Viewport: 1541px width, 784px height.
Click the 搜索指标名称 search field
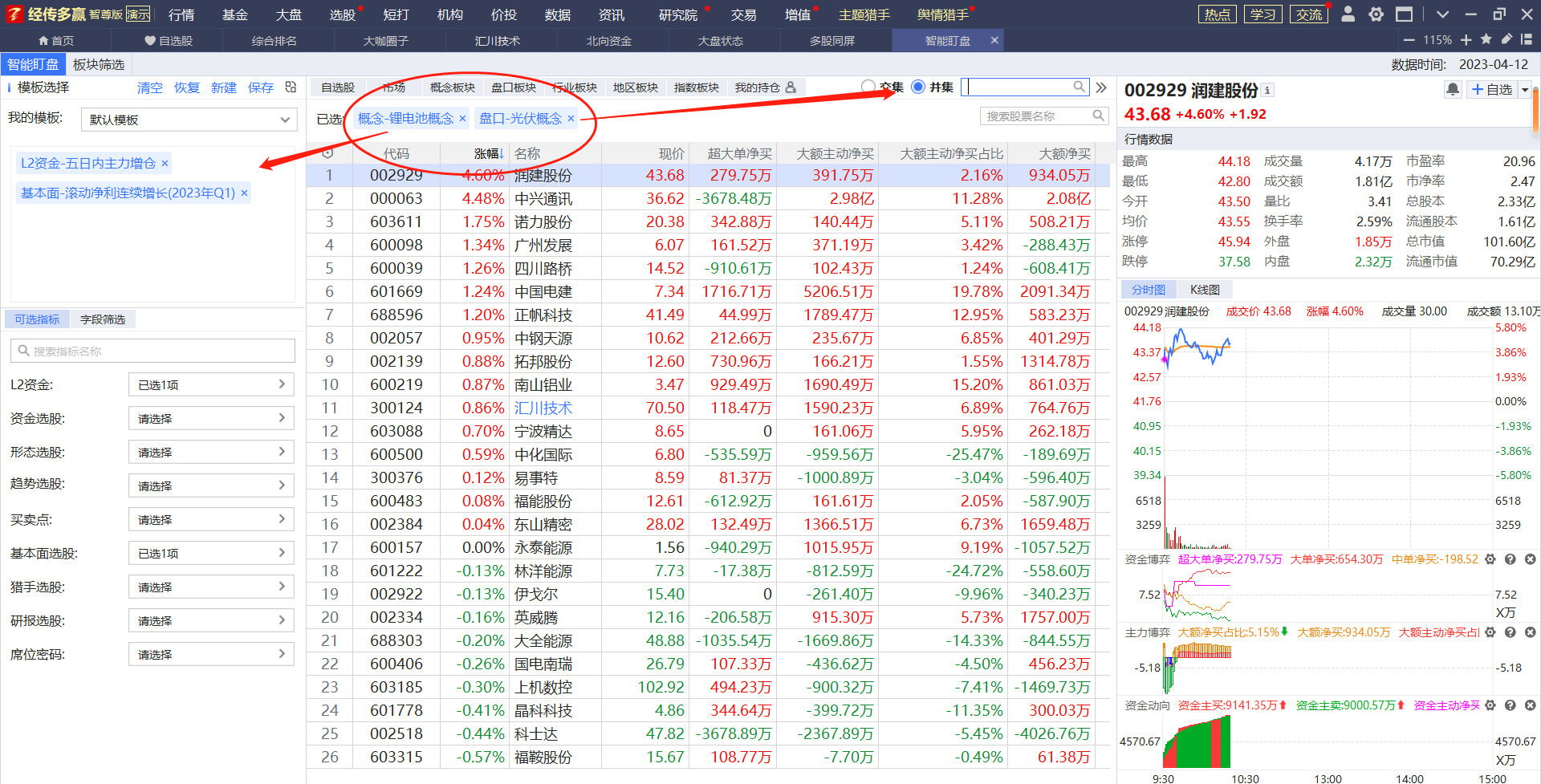point(152,351)
